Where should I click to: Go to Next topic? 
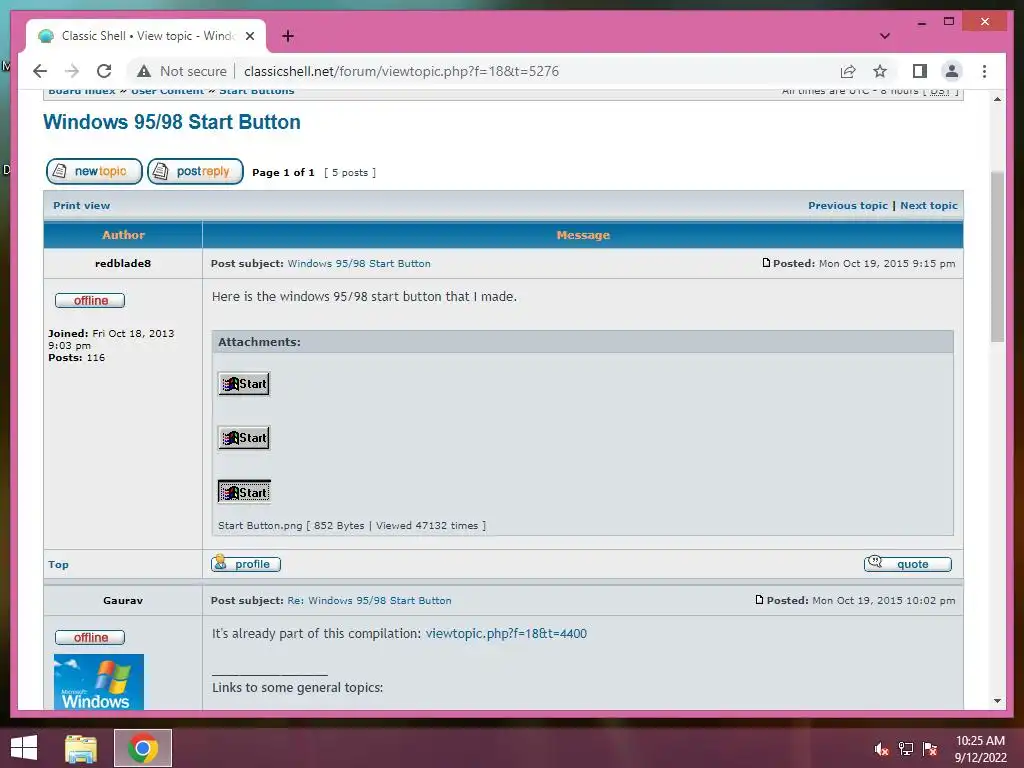pos(929,206)
